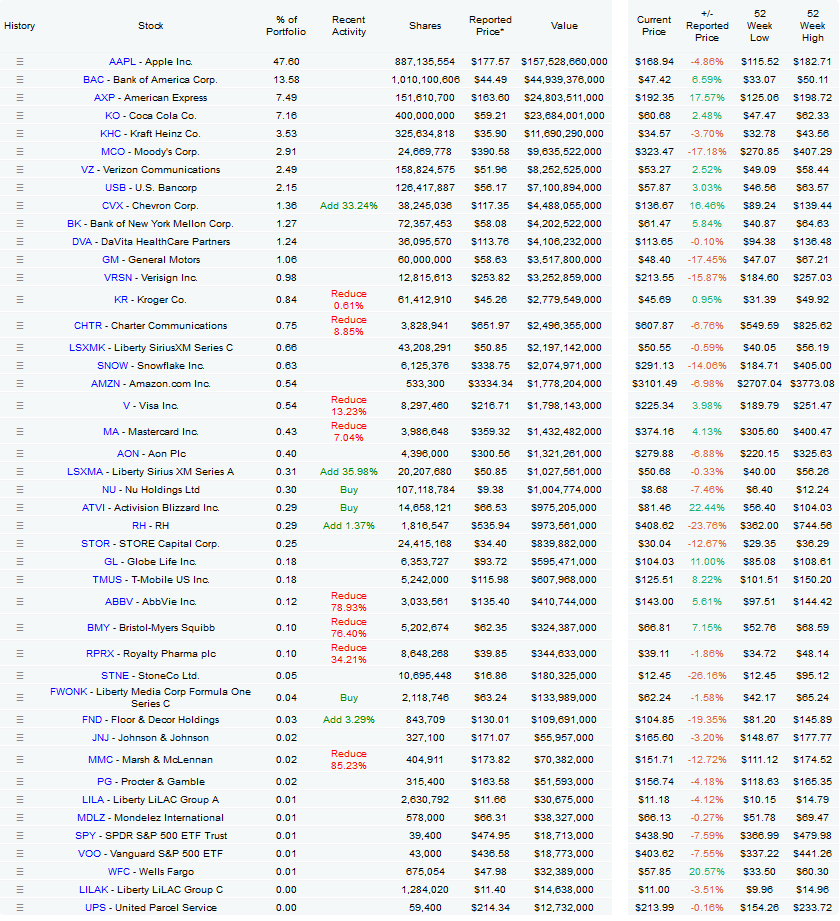Sort by Value column header
Viewport: 840px width, 921px height.
pos(564,26)
